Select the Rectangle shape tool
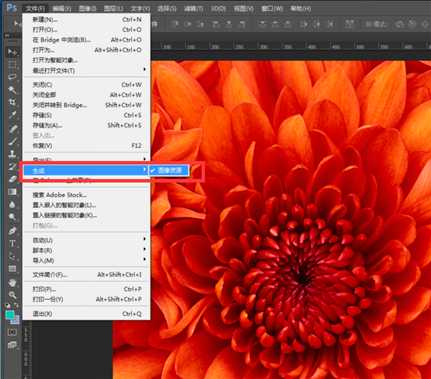 coord(12,269)
